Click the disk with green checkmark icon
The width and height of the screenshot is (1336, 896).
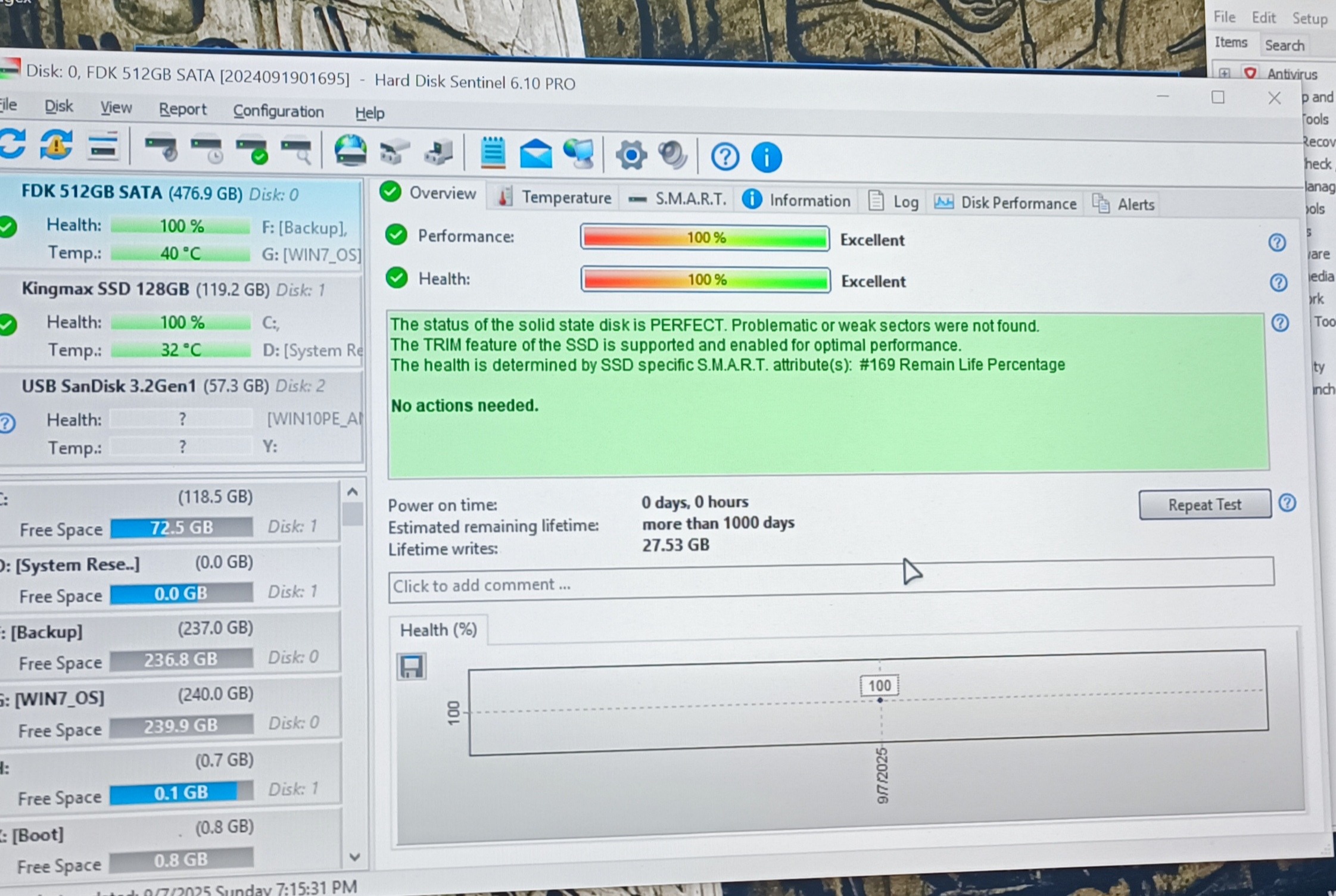[251, 149]
